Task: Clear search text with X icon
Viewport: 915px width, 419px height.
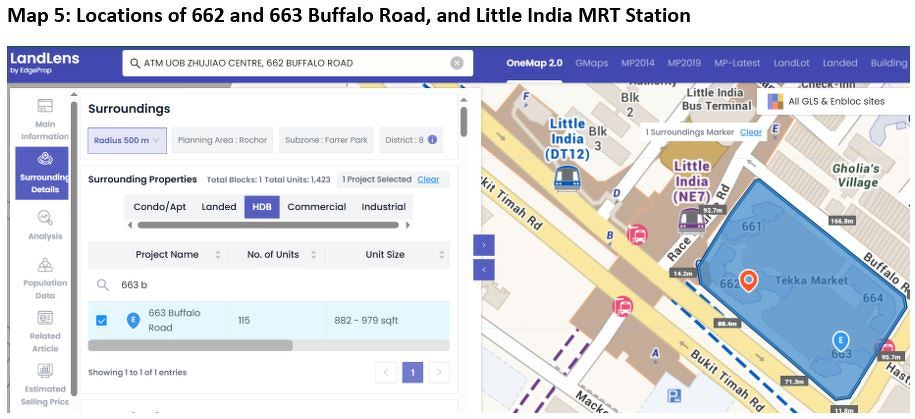Action: [457, 63]
